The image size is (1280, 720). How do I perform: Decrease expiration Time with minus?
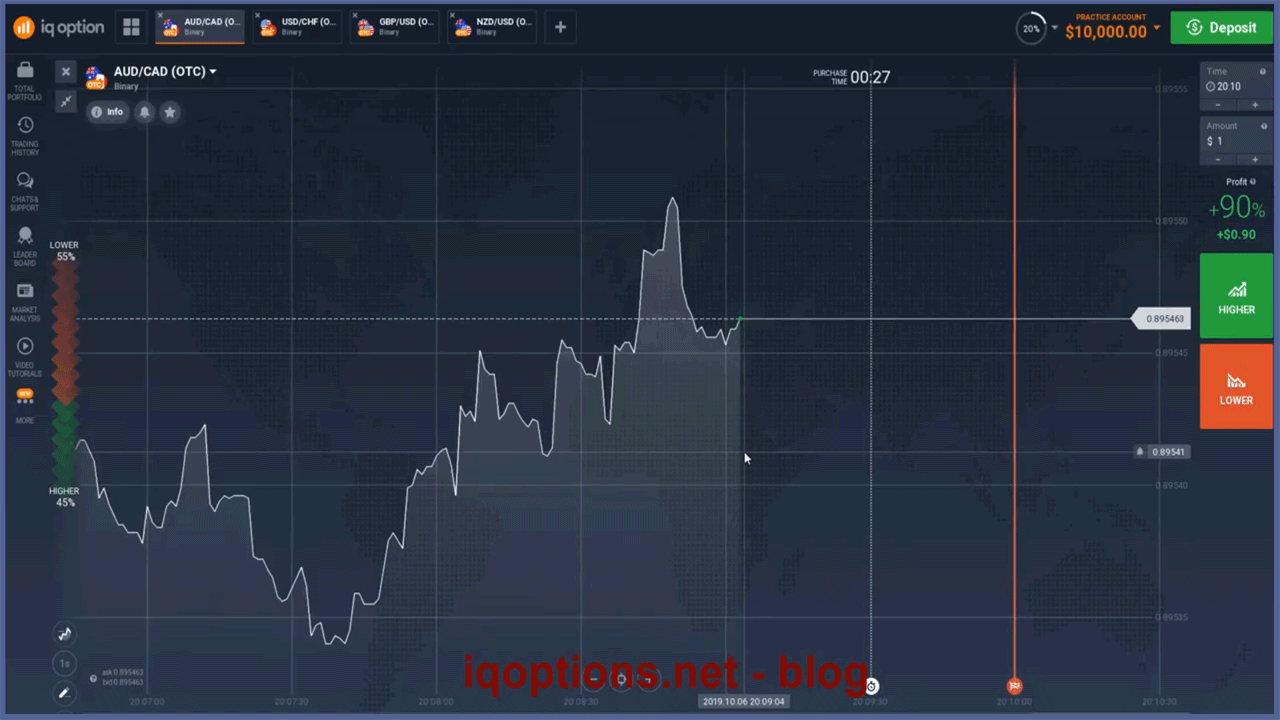[x=1218, y=105]
